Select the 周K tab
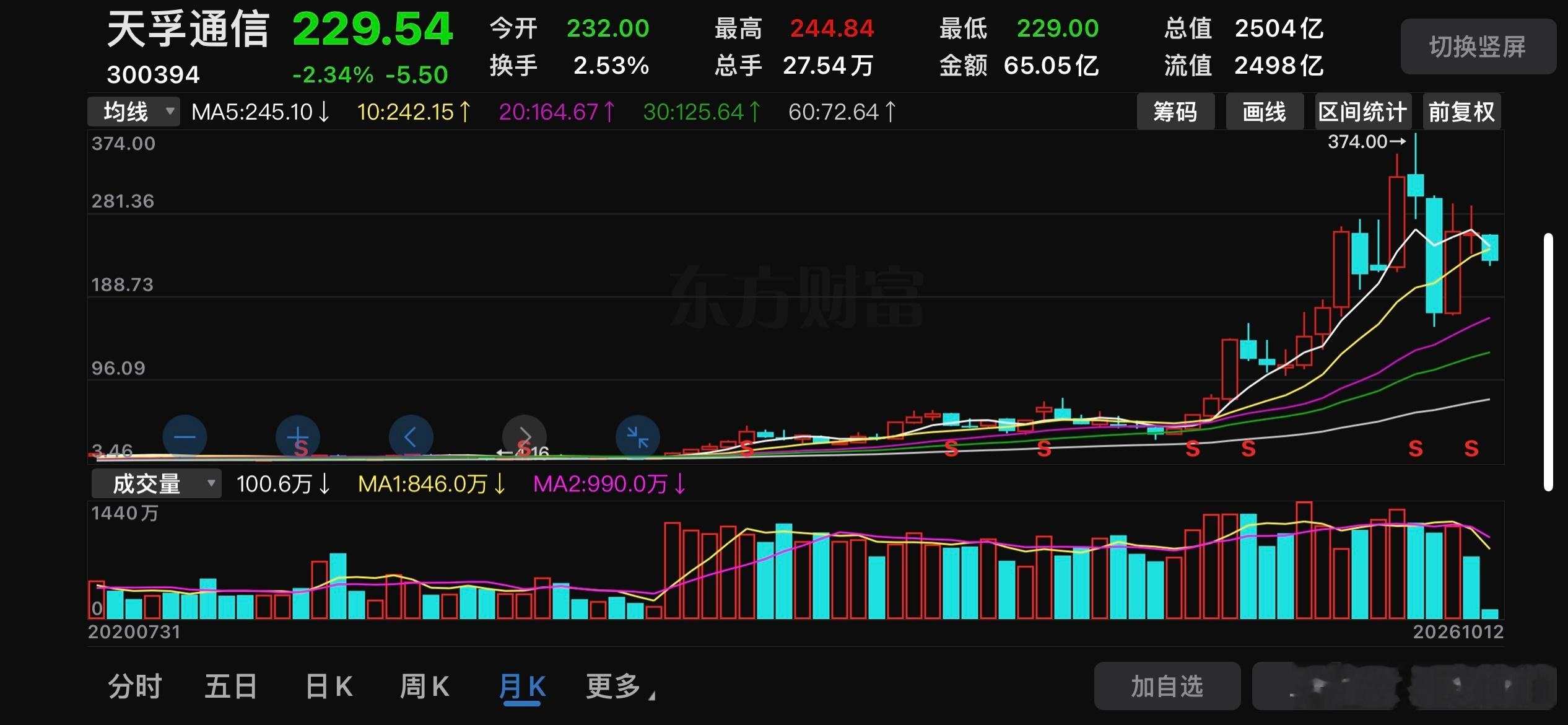1568x725 pixels. pyautogui.click(x=424, y=687)
